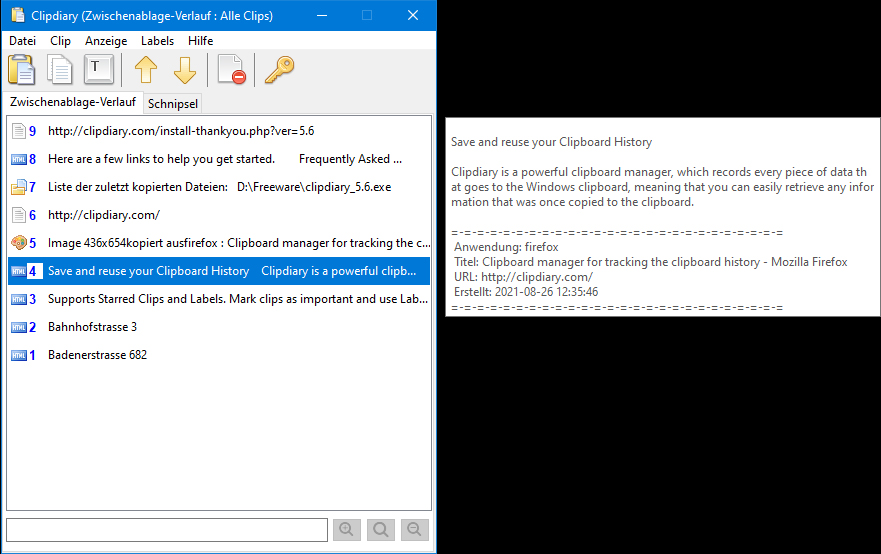This screenshot has width=881, height=554.
Task: Click the HTML icon of clip 2
Action: pyautogui.click(x=19, y=327)
